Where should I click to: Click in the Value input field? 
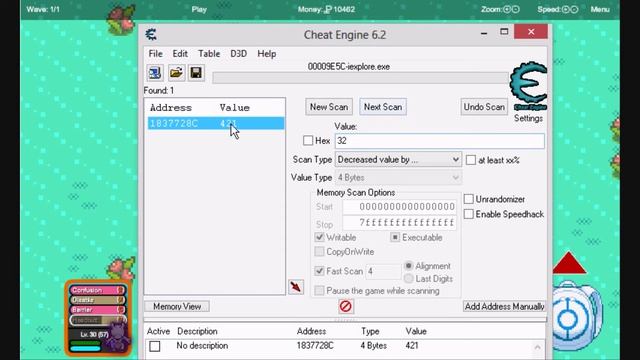point(440,141)
